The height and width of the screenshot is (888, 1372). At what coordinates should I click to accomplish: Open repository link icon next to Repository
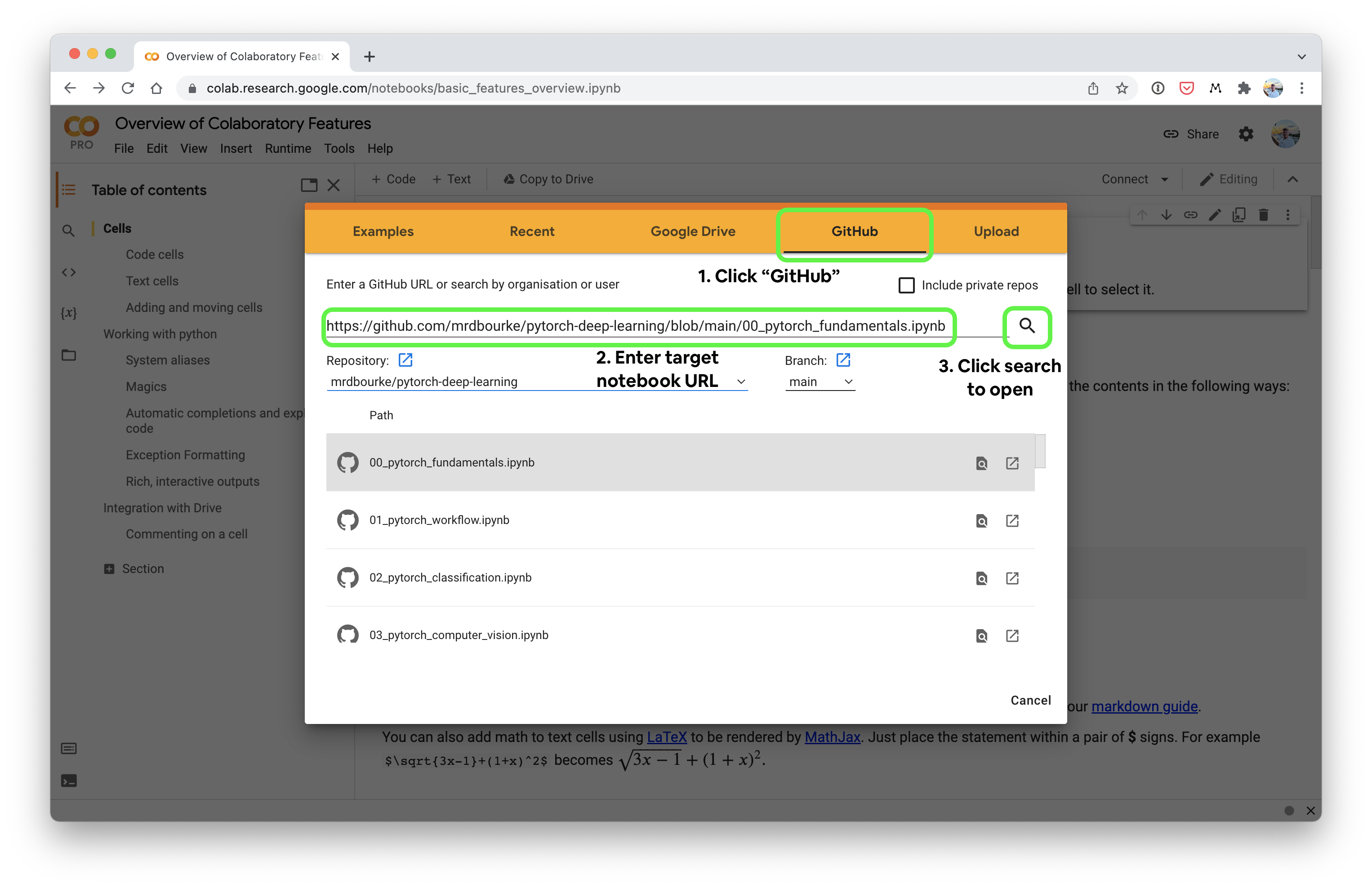click(x=405, y=360)
